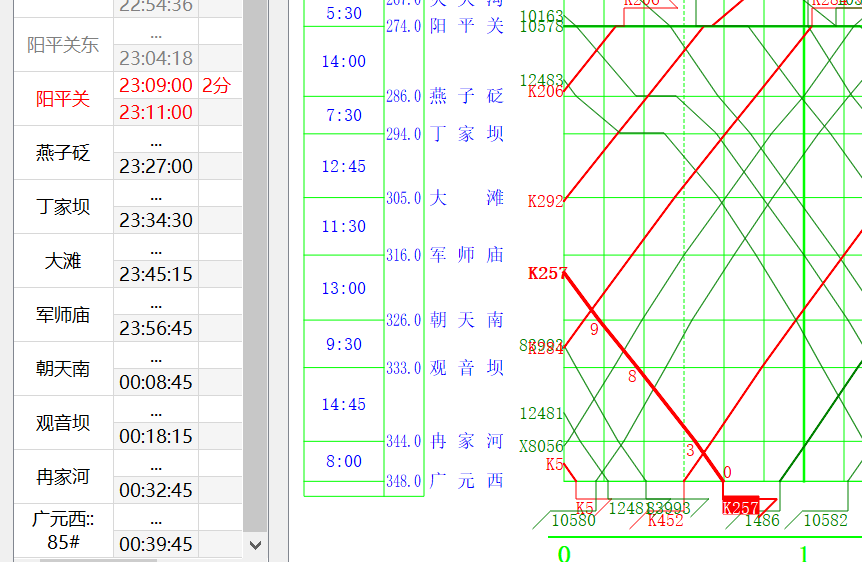Click the 10582 train label
Image resolution: width=862 pixels, height=562 pixels.
point(826,520)
